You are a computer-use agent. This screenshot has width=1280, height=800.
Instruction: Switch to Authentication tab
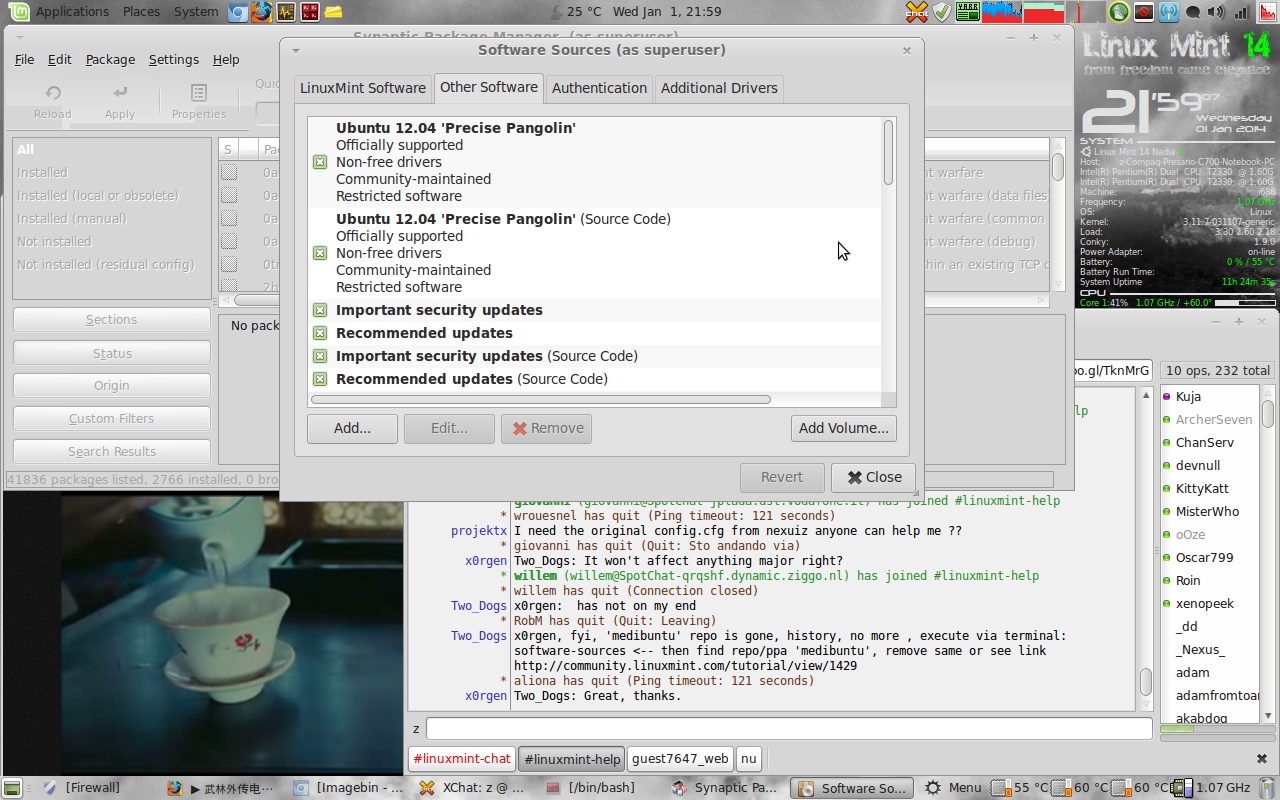[599, 88]
